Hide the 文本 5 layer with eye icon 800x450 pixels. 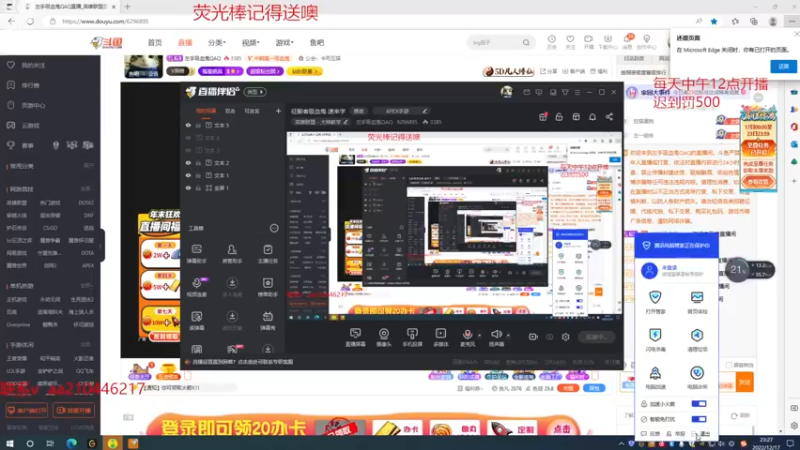point(188,125)
